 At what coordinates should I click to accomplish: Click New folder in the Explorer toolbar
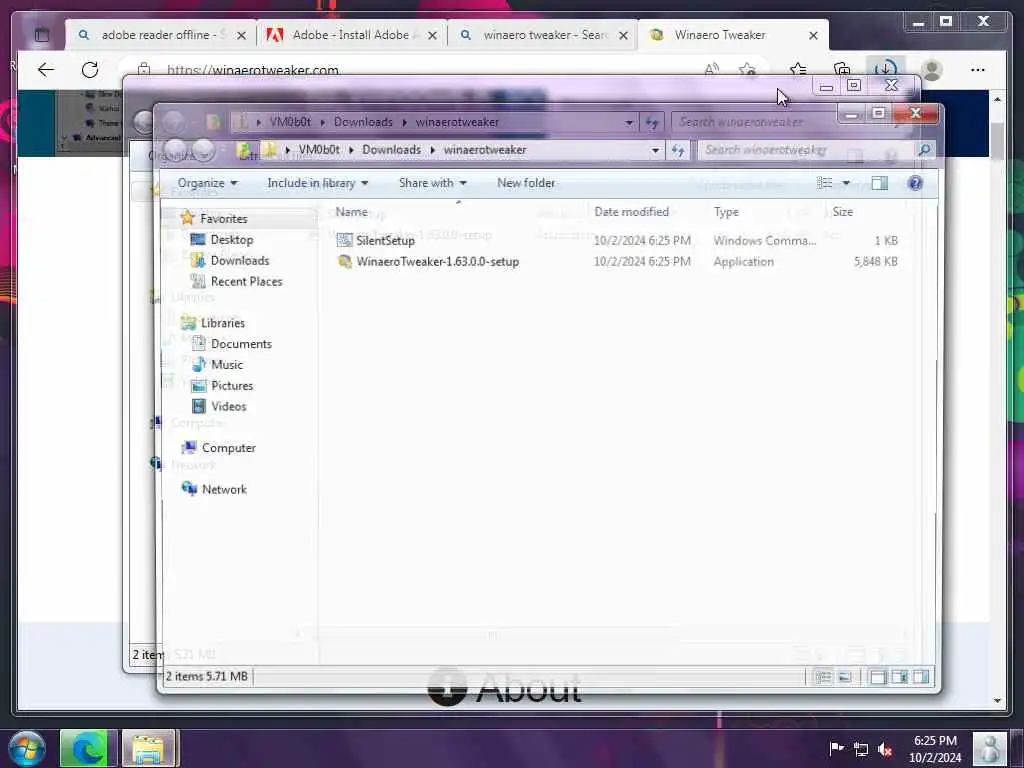tap(526, 183)
